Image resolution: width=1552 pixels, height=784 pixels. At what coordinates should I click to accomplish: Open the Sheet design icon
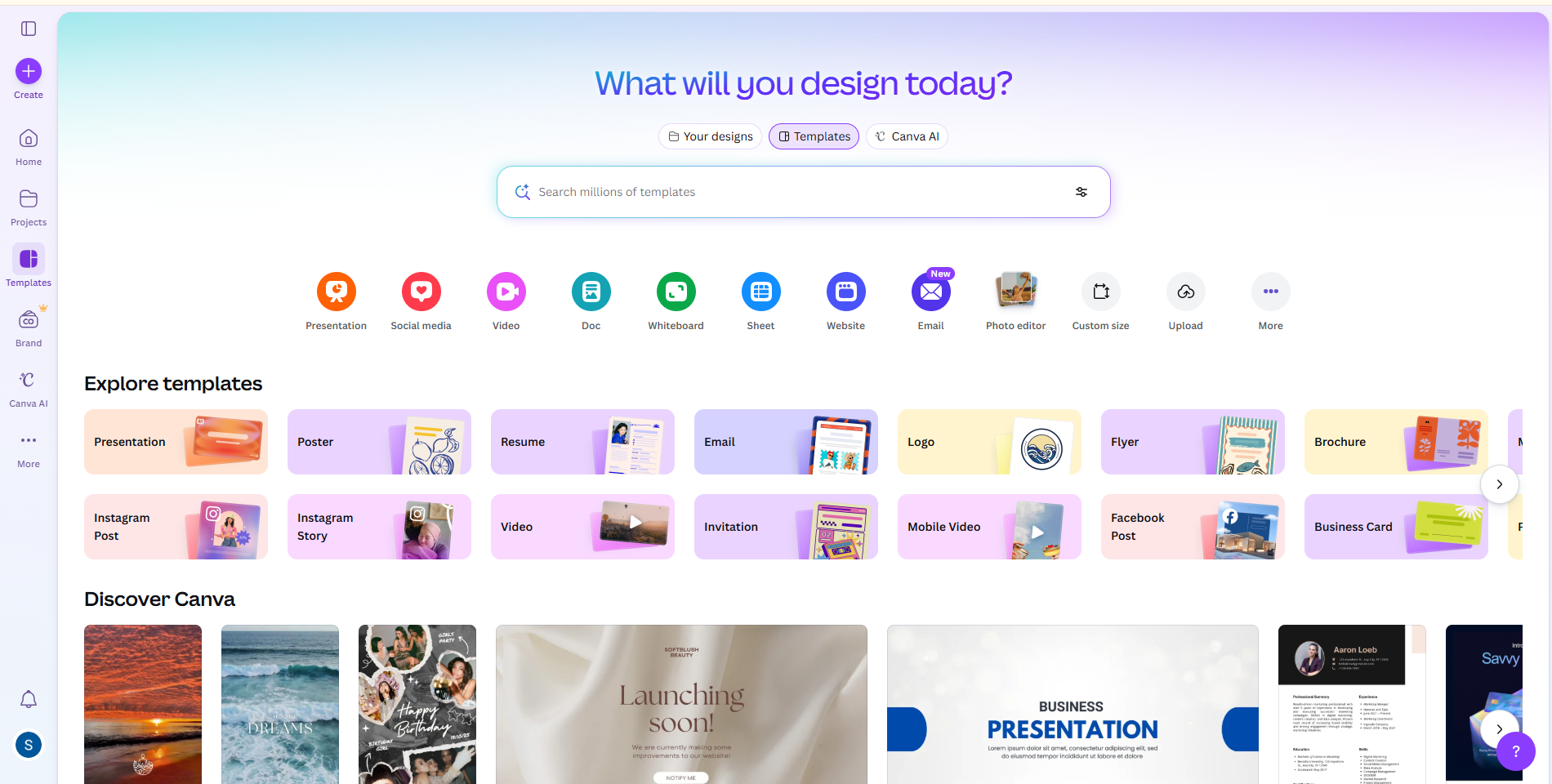click(761, 292)
